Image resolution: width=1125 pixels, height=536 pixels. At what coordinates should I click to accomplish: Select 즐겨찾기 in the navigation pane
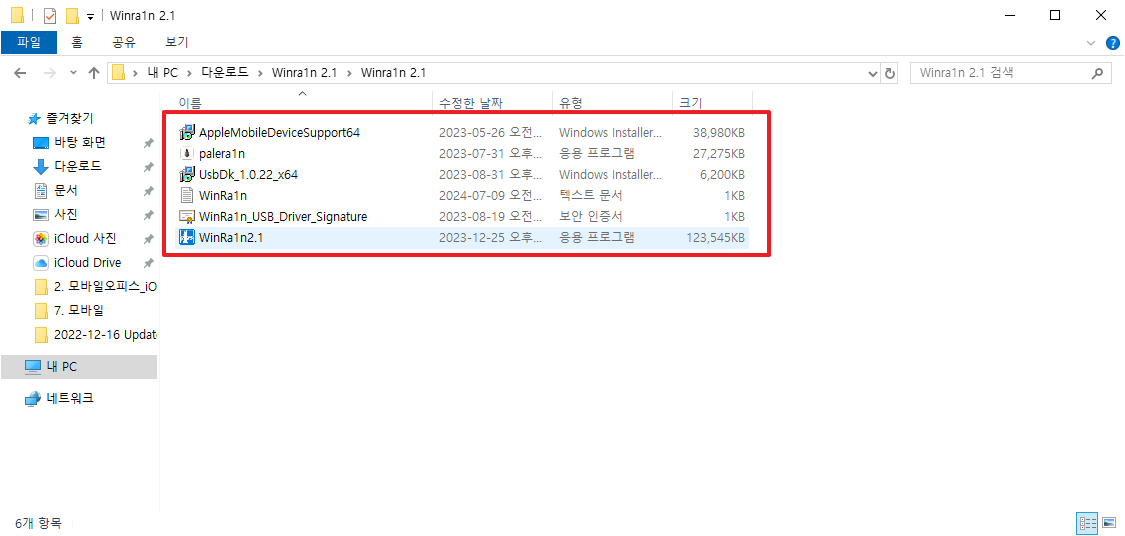(68, 118)
